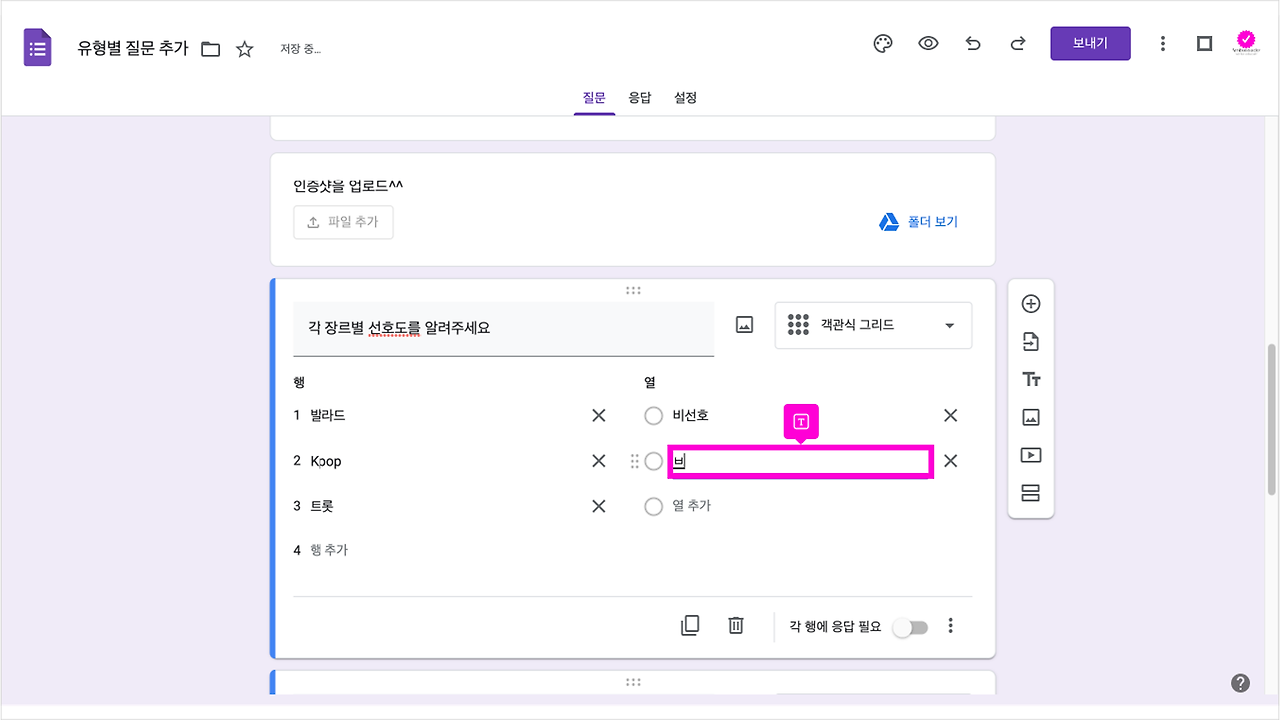Open theme customization with the palette icon
This screenshot has width=1280, height=720.
point(882,43)
